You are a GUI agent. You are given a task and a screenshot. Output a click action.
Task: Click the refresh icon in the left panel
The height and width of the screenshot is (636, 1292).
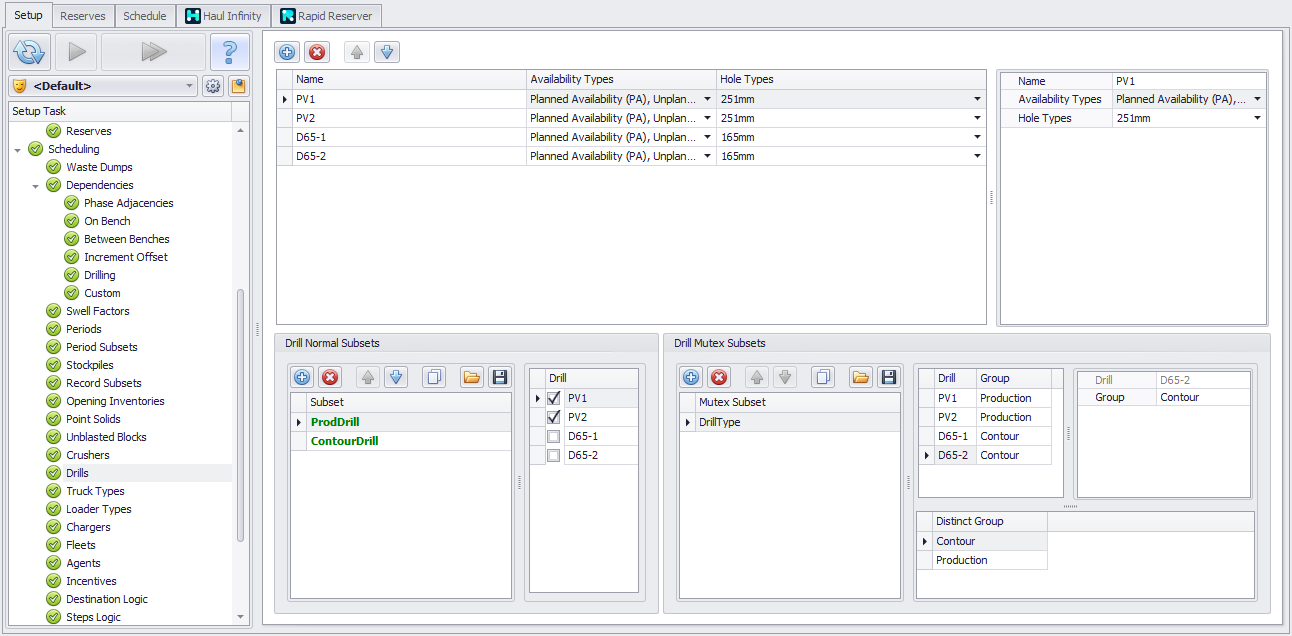click(29, 52)
